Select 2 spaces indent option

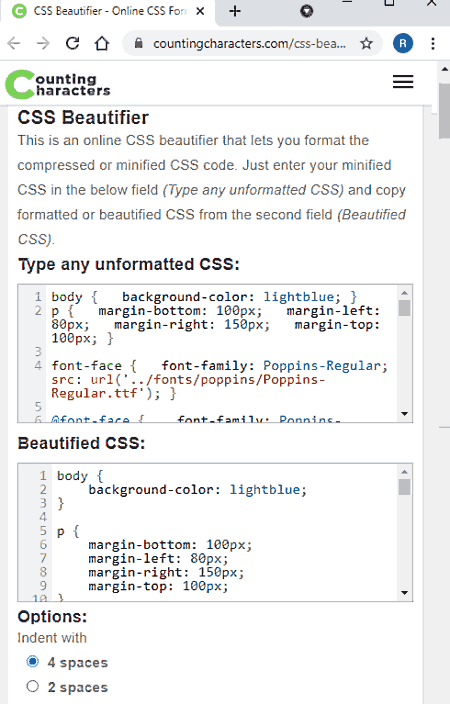coord(32,686)
